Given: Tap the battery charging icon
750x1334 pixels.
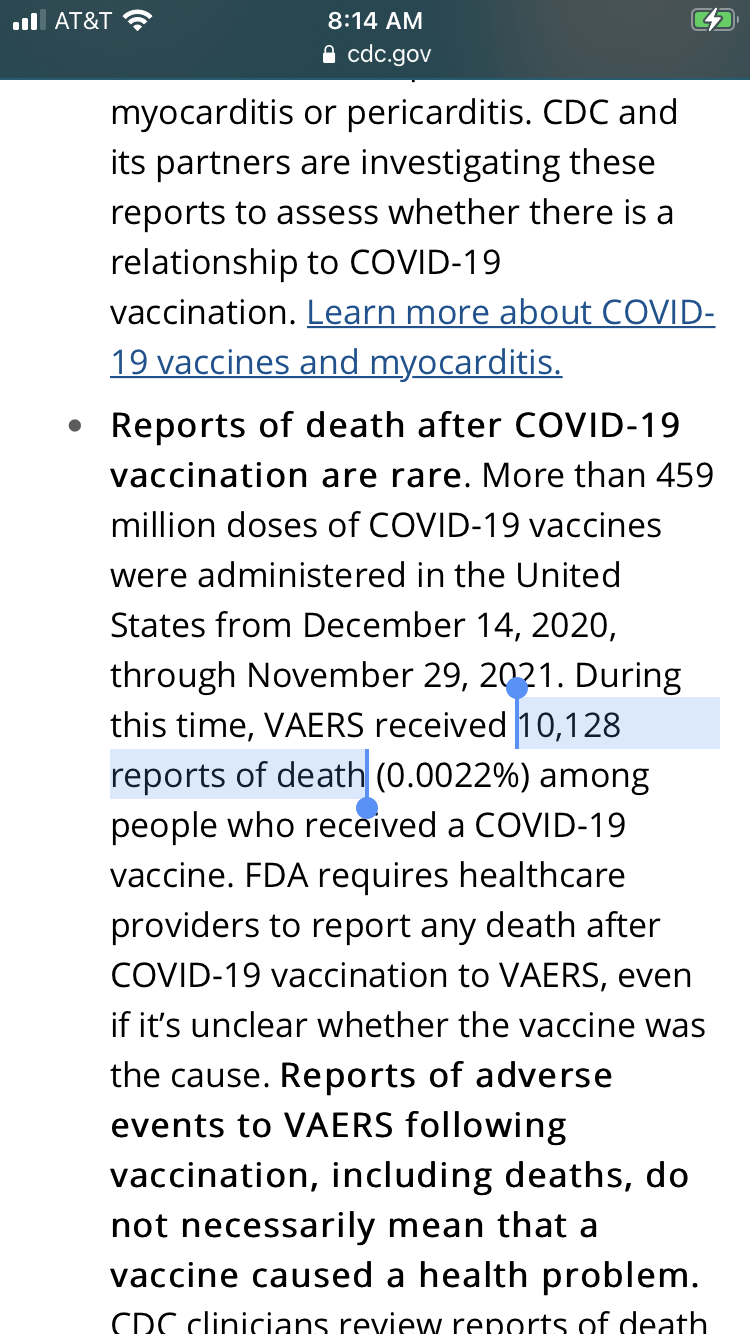Looking at the screenshot, I should [712, 21].
